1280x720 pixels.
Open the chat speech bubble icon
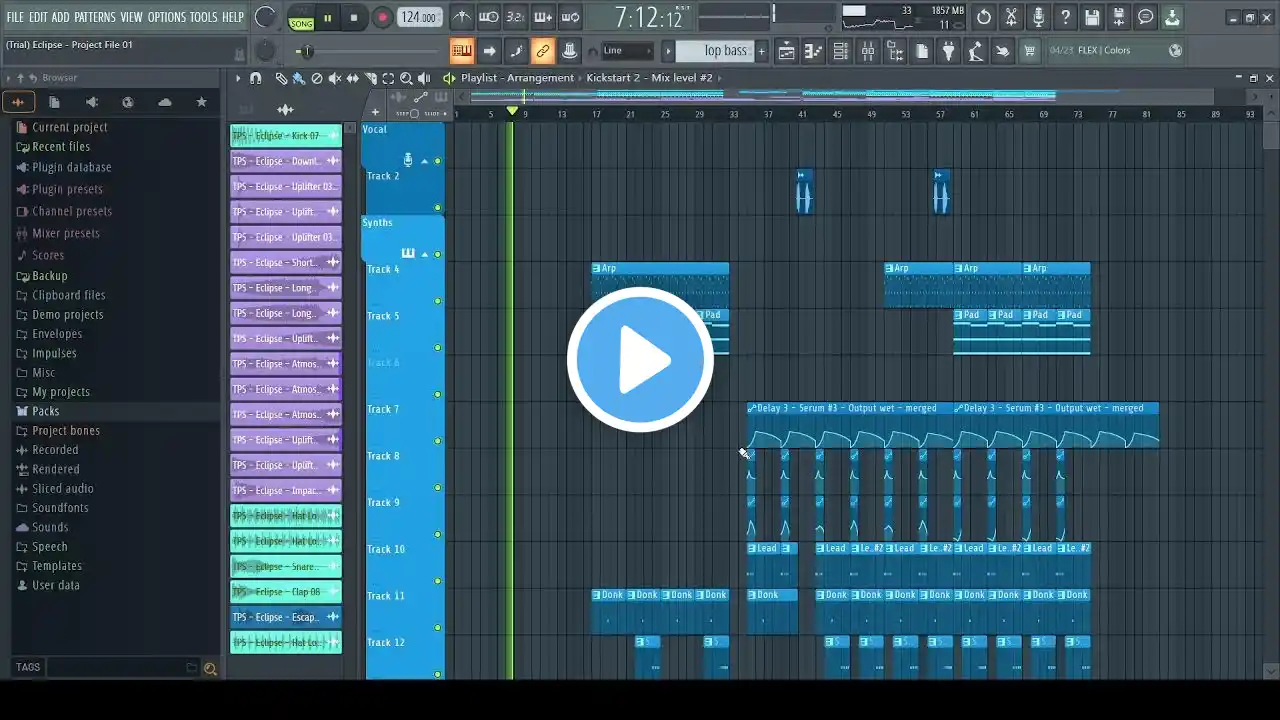tap(1146, 17)
